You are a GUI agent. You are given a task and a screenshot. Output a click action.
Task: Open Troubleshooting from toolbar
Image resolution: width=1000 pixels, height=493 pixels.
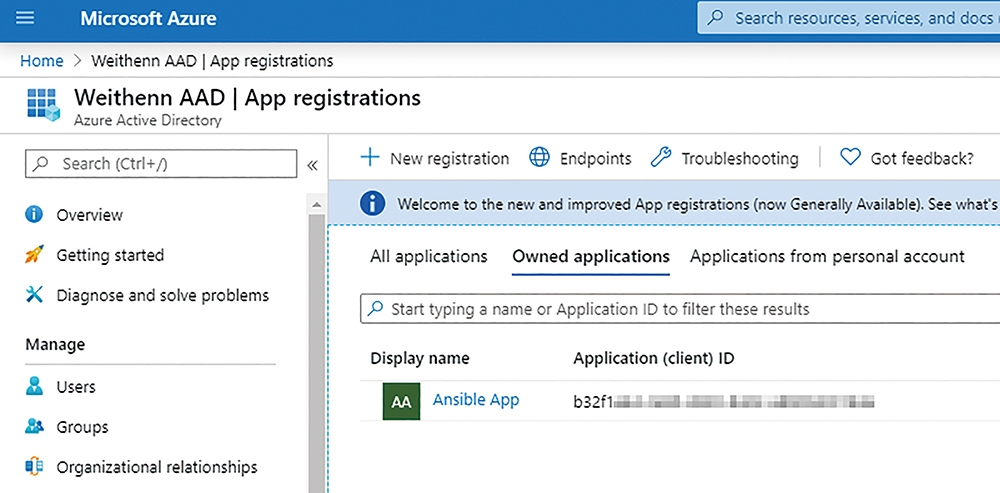click(x=724, y=158)
